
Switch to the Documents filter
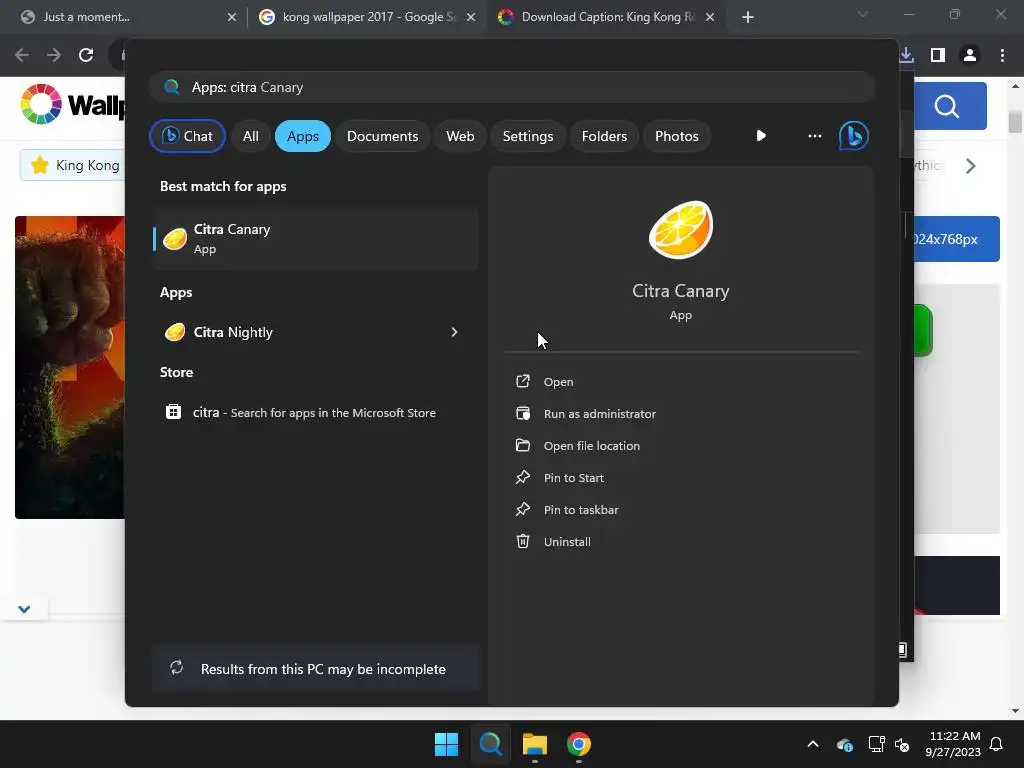click(x=382, y=136)
